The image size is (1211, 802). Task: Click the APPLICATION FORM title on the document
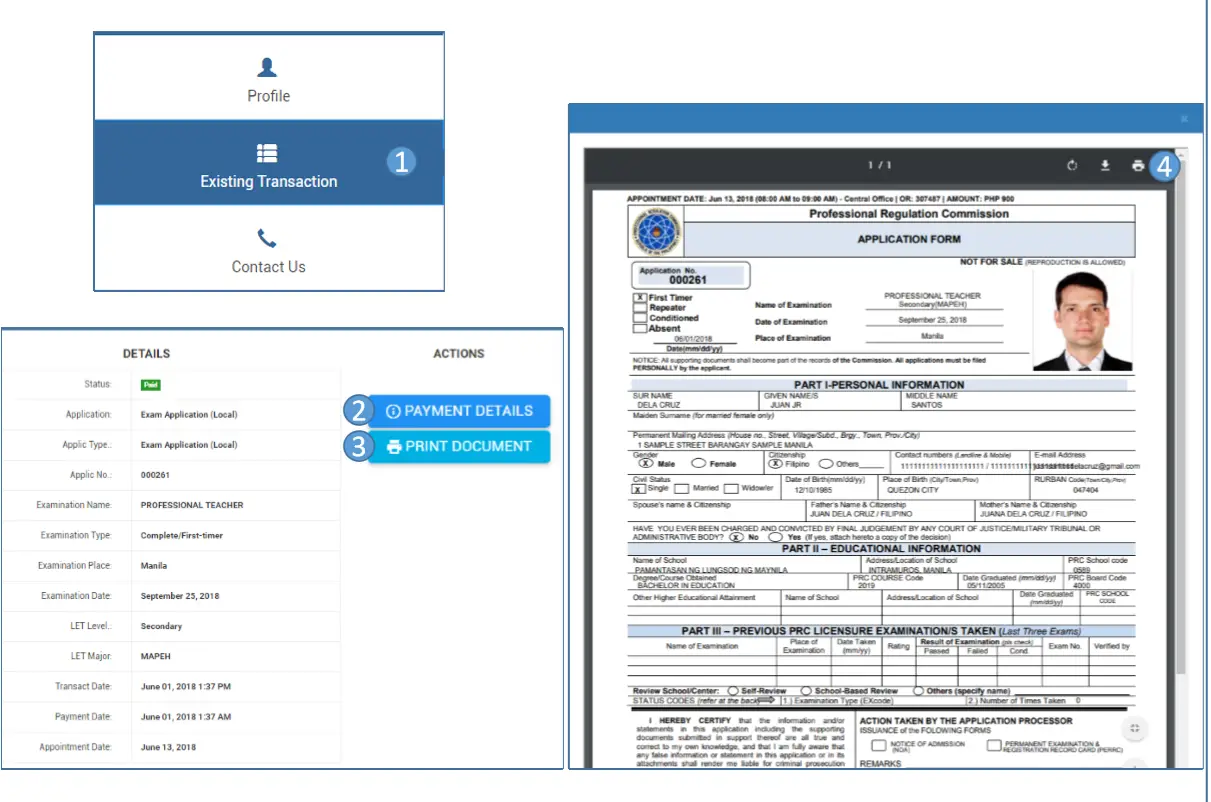909,240
